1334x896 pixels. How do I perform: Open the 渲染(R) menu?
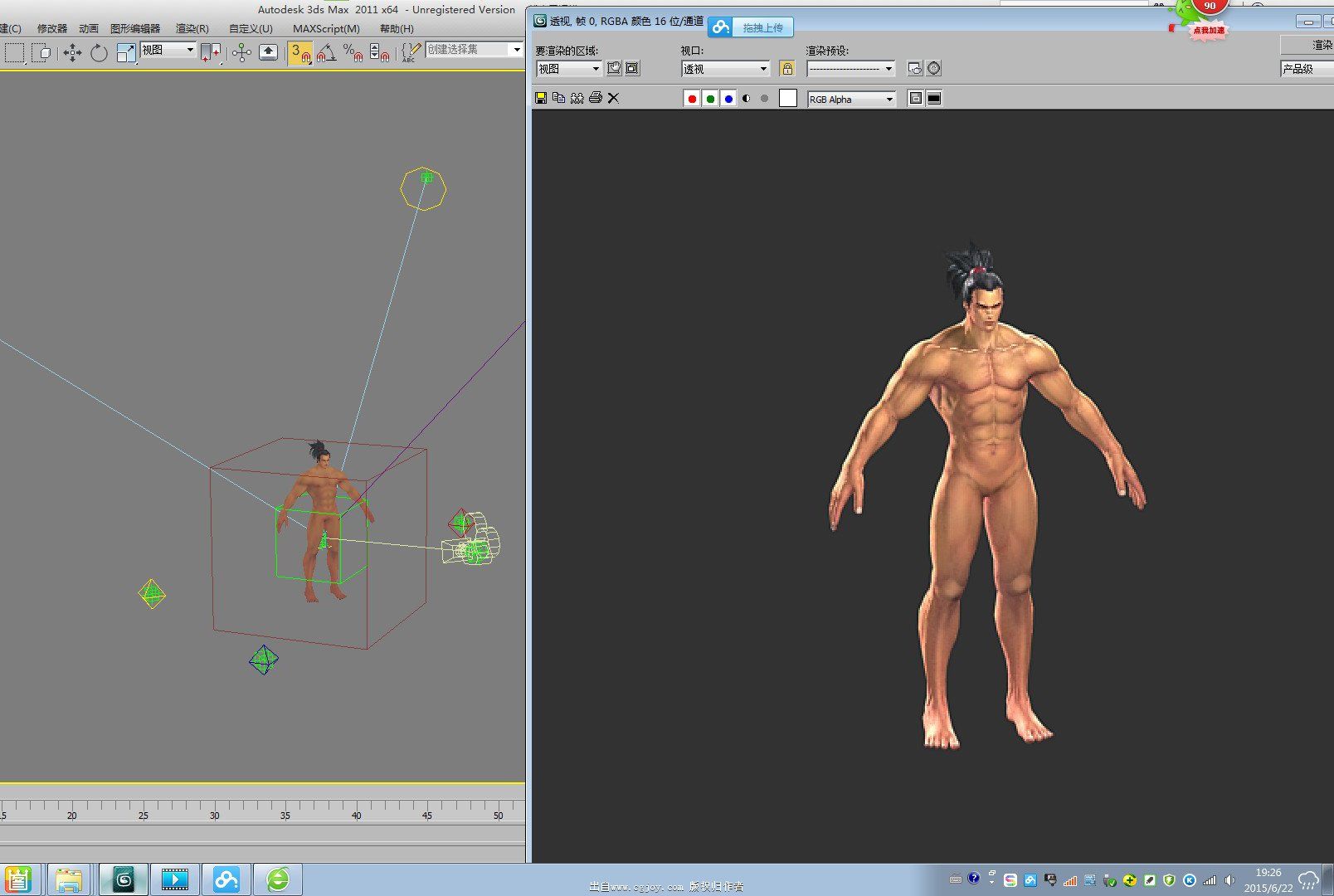pyautogui.click(x=192, y=28)
